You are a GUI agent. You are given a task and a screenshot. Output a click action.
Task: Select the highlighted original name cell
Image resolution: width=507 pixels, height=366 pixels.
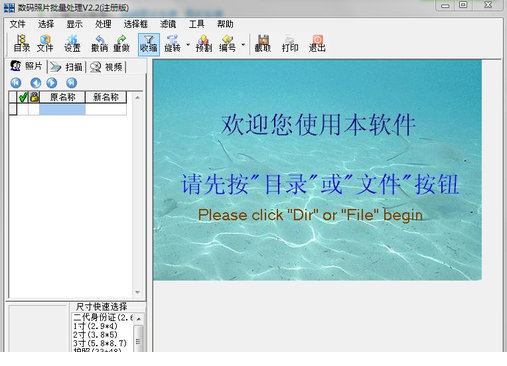pyautogui.click(x=62, y=109)
